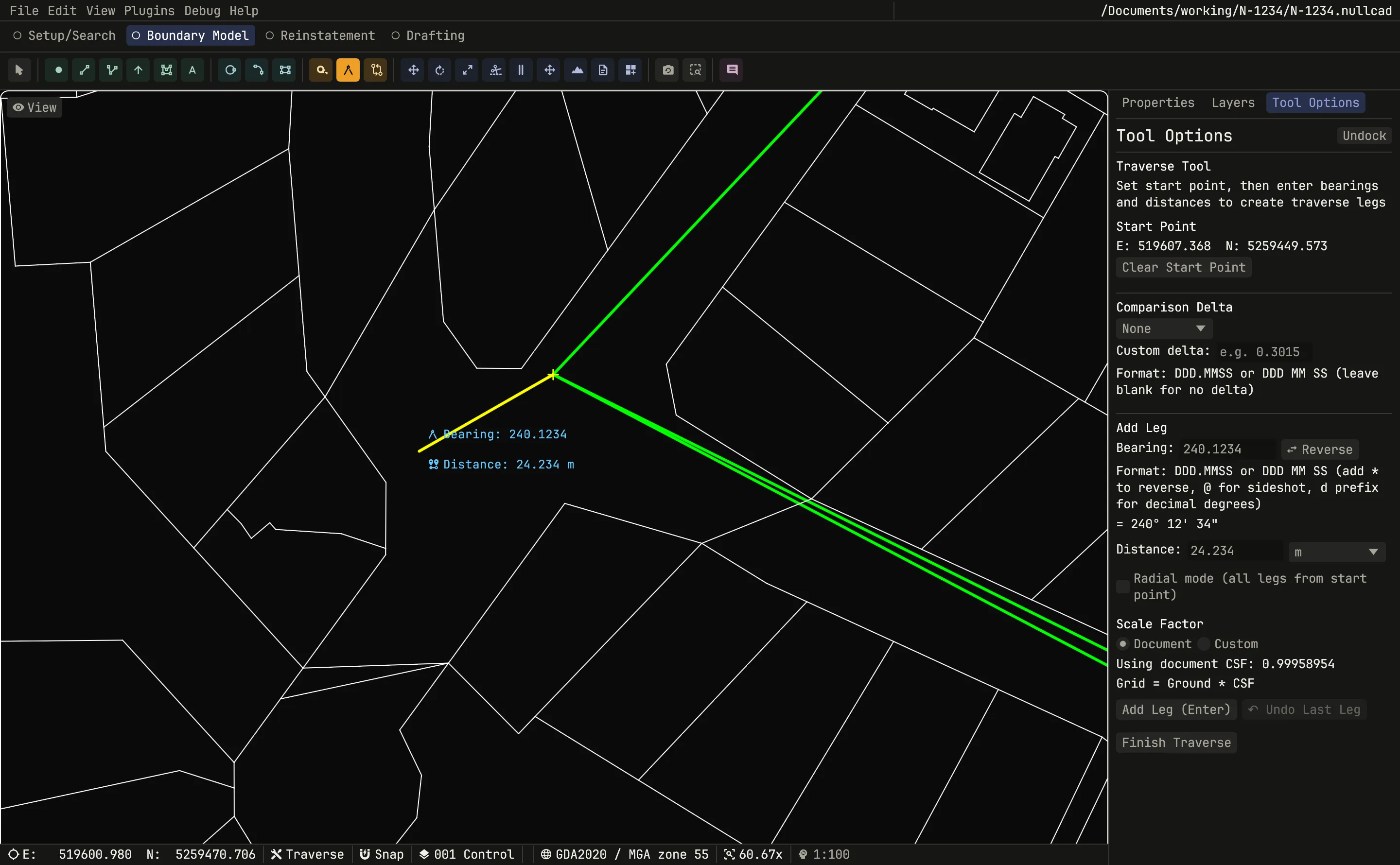The width and height of the screenshot is (1400, 865).
Task: Select the polygon nodes tool
Action: pos(166,70)
